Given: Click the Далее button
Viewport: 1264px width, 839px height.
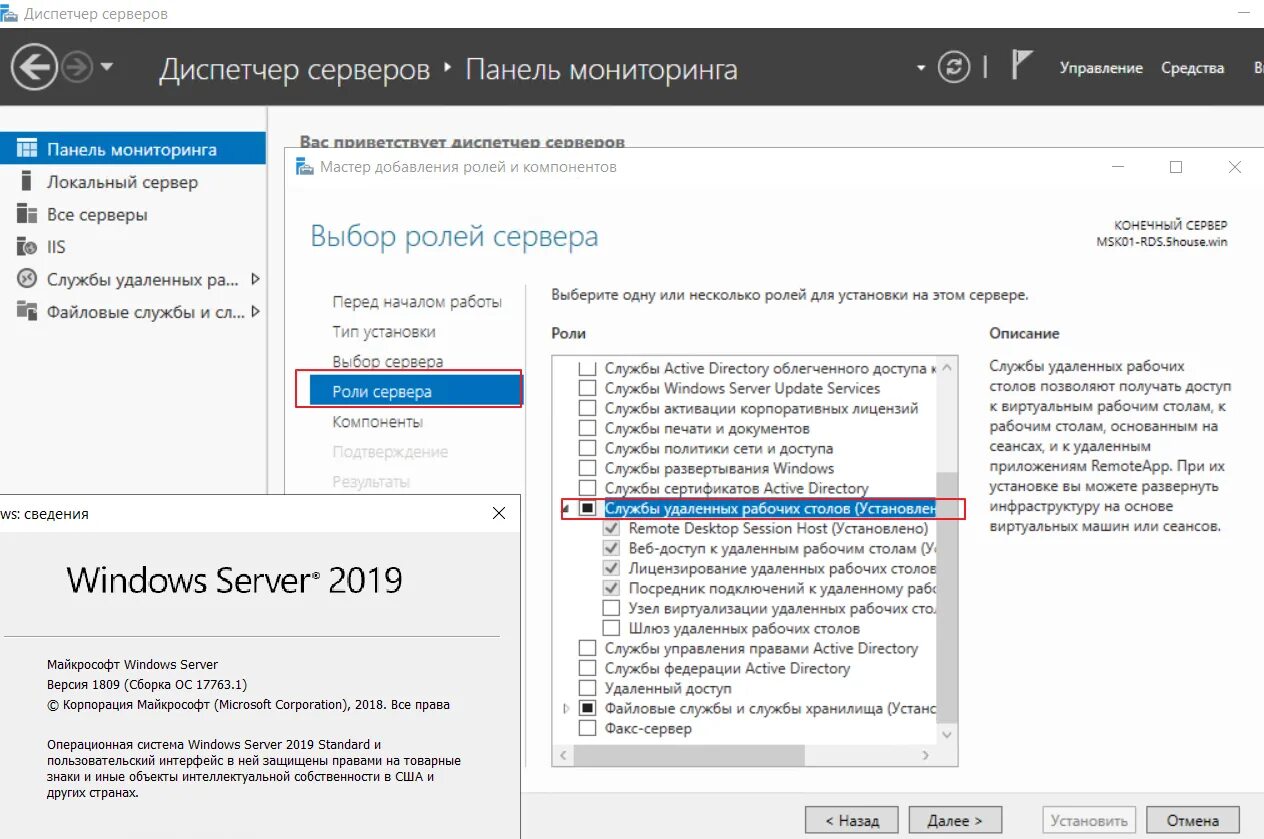Looking at the screenshot, I should [954, 819].
